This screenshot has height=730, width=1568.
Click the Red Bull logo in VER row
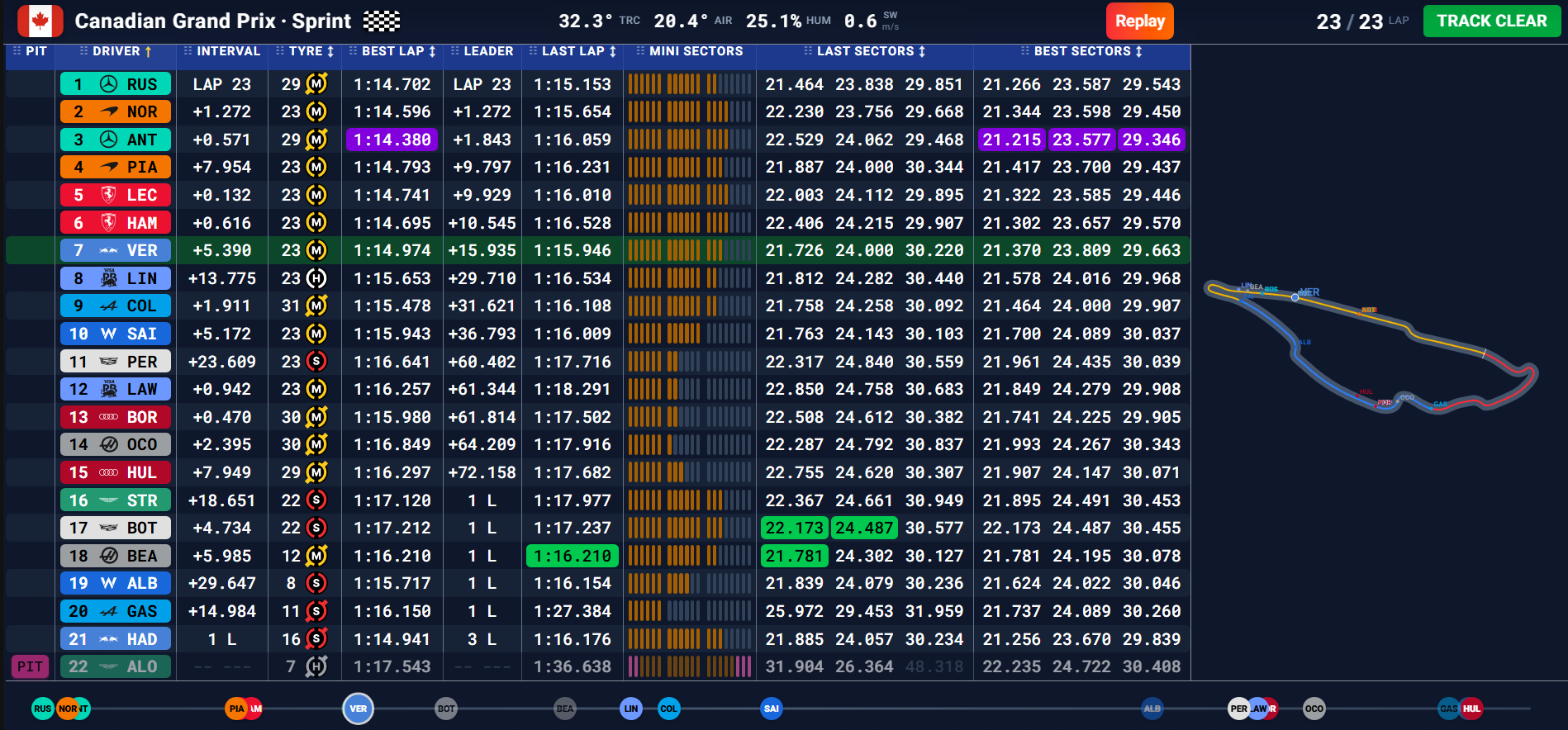click(108, 250)
